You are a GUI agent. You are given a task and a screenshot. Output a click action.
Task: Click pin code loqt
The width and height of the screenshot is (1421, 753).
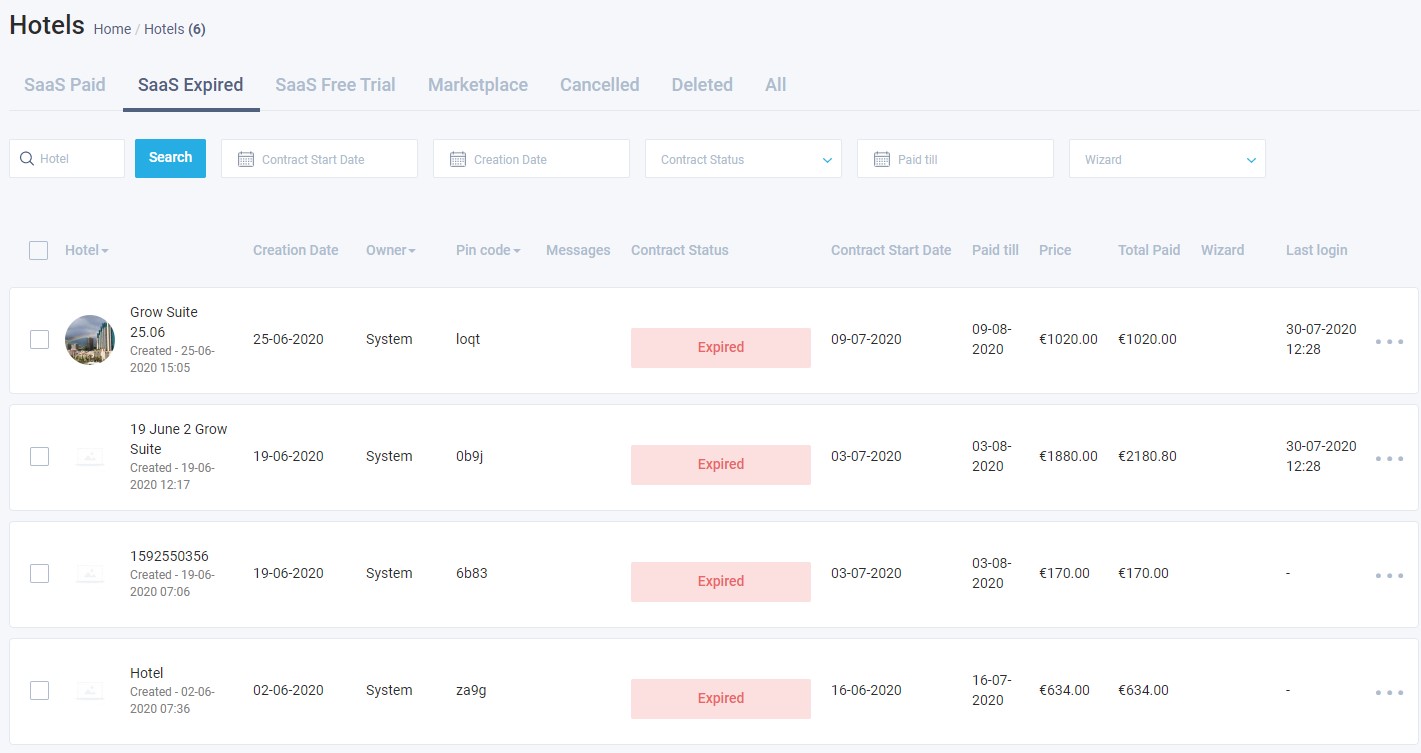point(468,339)
